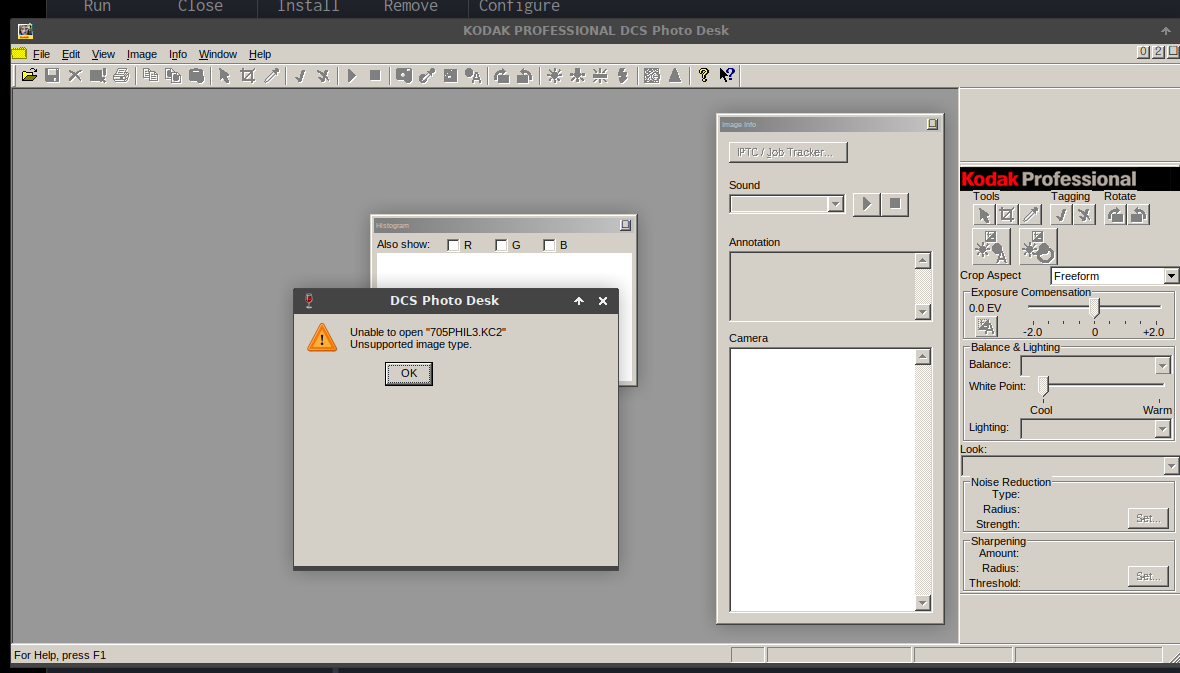Click the Untag icon in the main toolbar

point(323,75)
